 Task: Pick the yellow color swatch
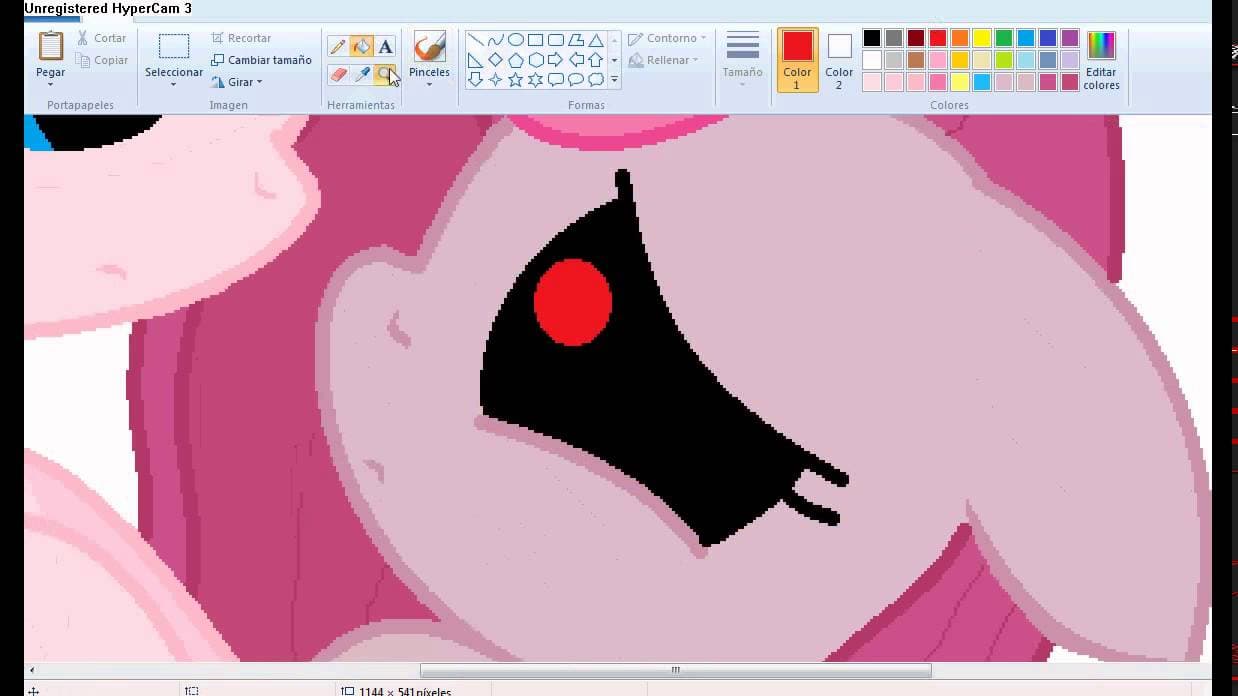pyautogui.click(x=982, y=38)
